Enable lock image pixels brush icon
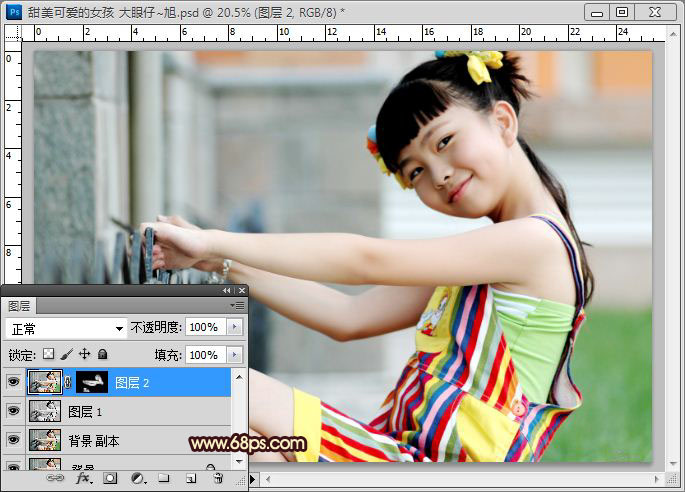 coord(66,354)
